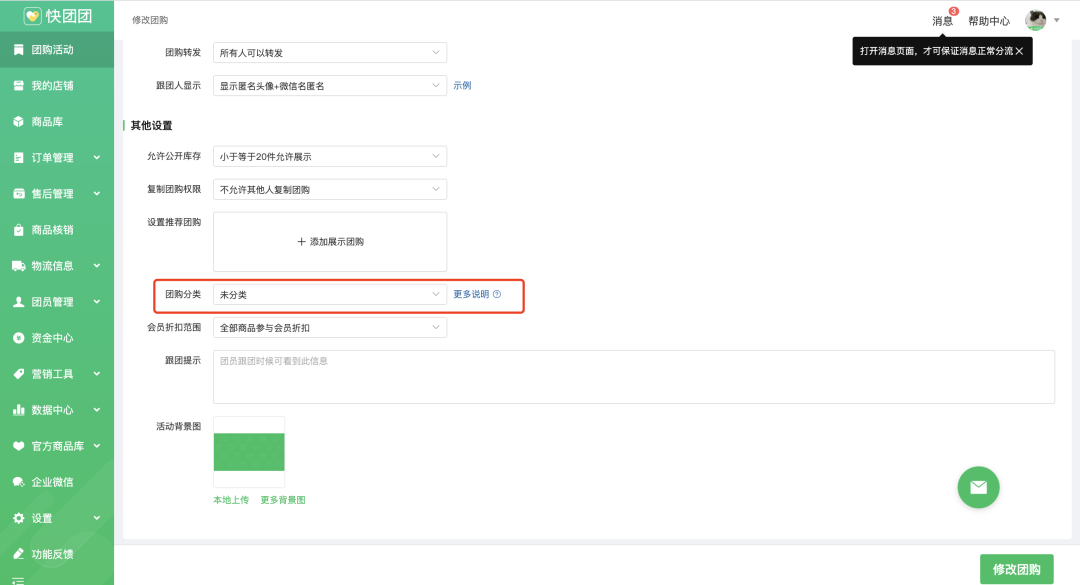1080x585 pixels.
Task: Click the 商品库 cube icon
Action: pos(19,122)
